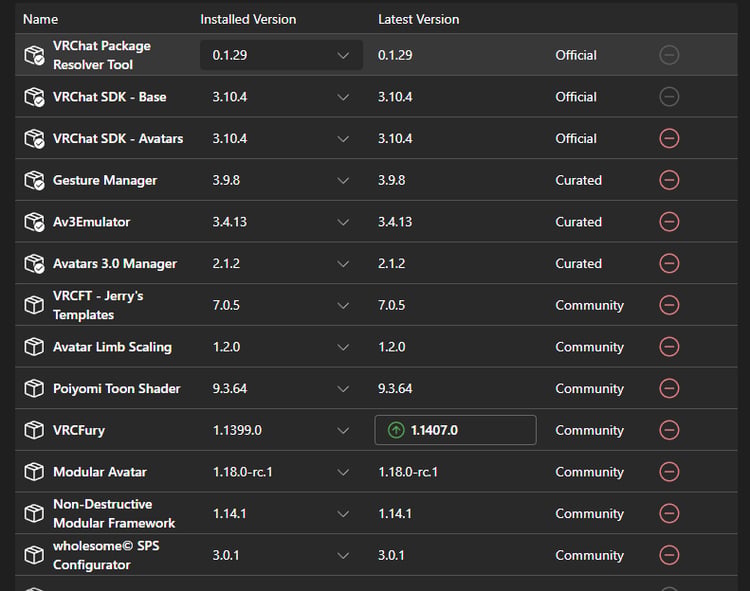The height and width of the screenshot is (591, 750).
Task: Click the Modular Avatar package name
Action: (100, 471)
